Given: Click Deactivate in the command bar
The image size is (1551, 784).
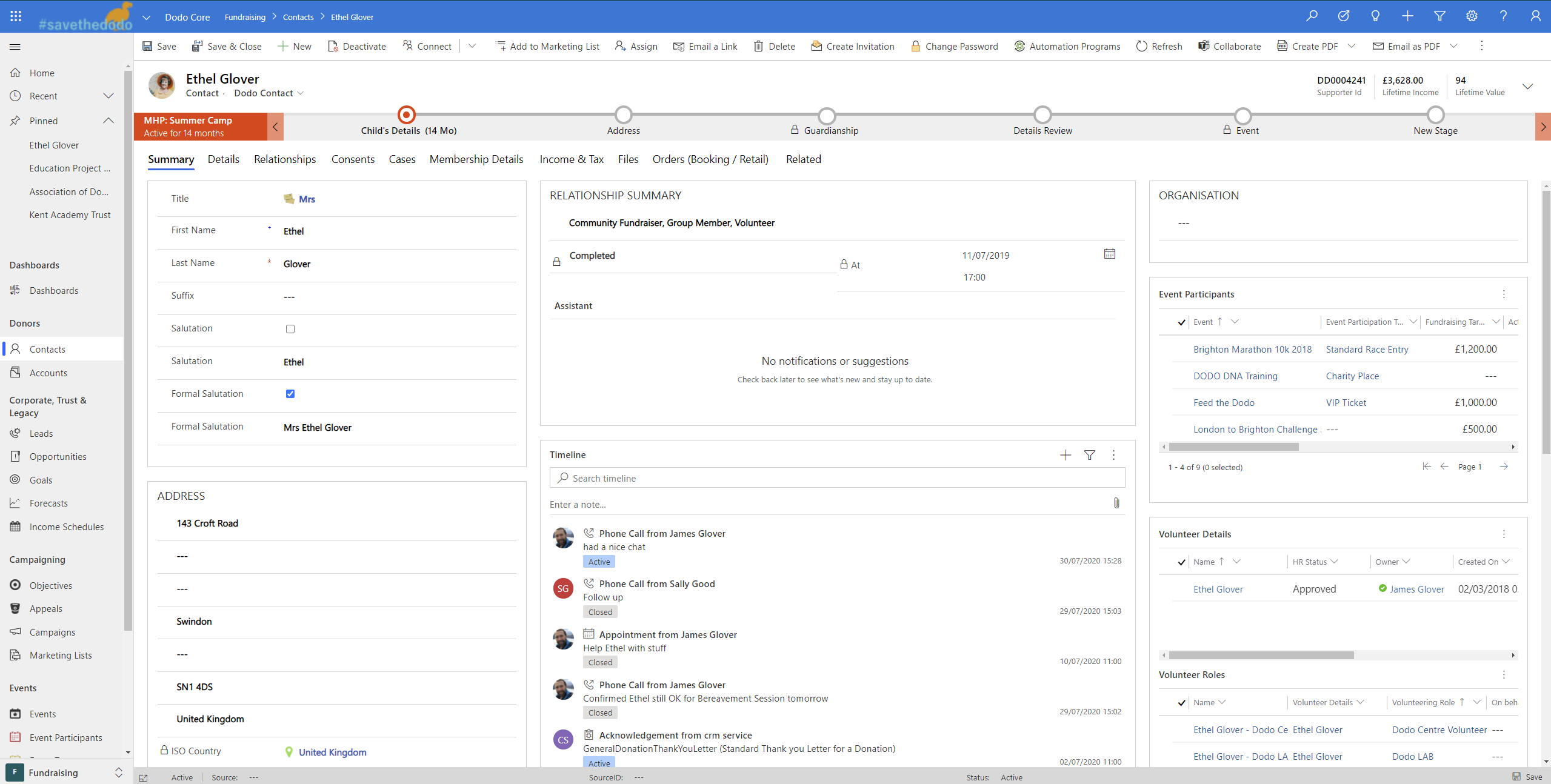Looking at the screenshot, I should 356,46.
